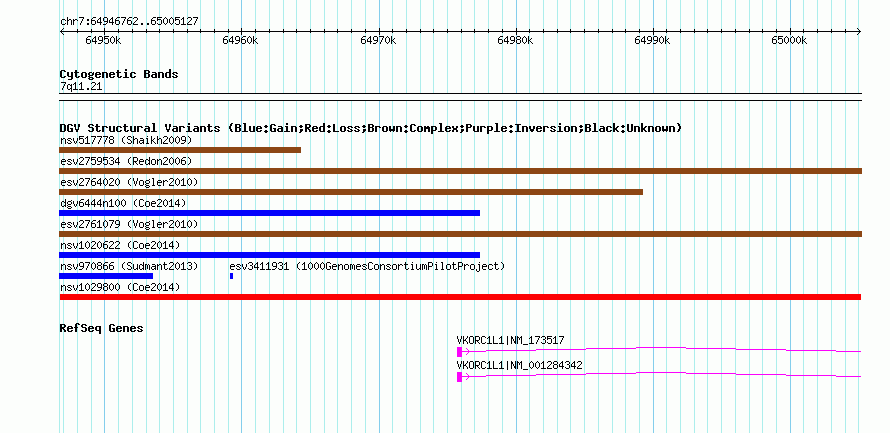Select the dgv6444n100 blue gain bar
This screenshot has width=890, height=433.
270,213
